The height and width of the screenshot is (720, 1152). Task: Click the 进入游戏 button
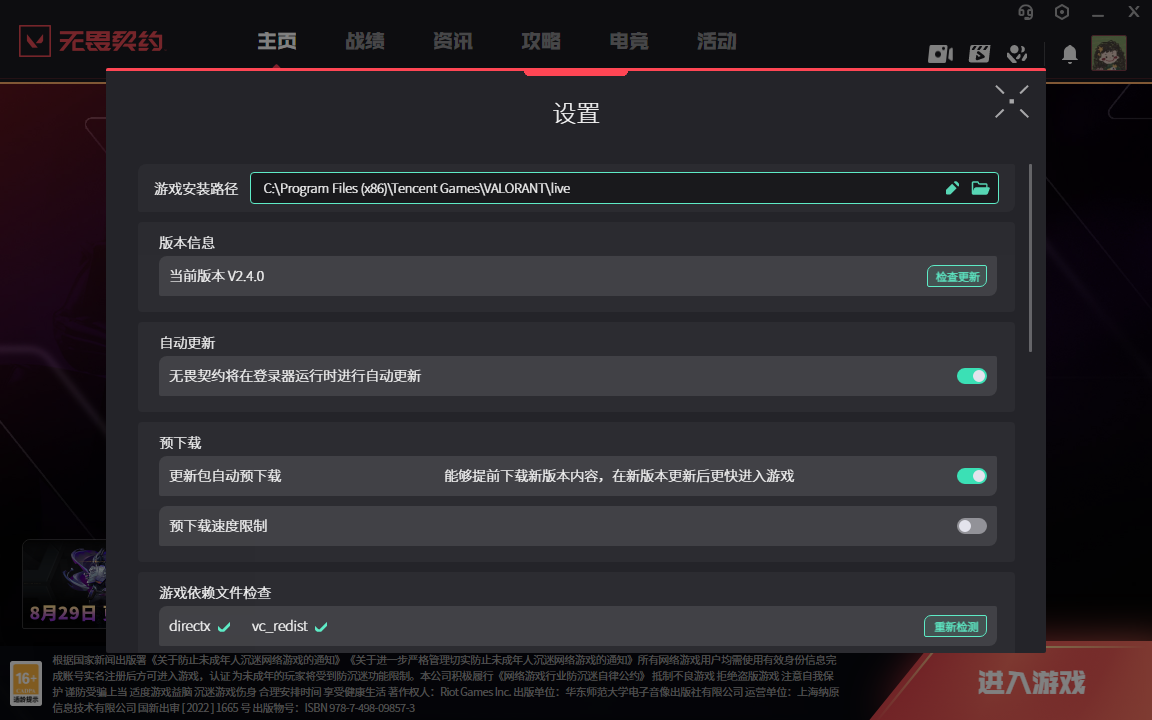1031,683
